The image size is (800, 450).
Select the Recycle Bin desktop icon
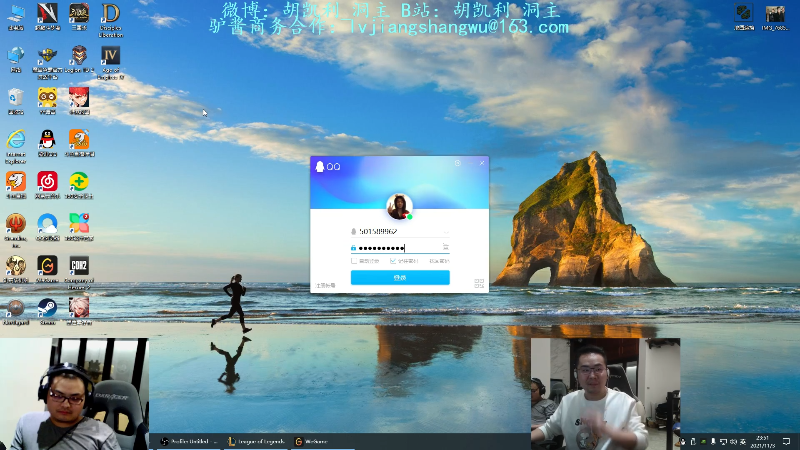pyautogui.click(x=16, y=101)
